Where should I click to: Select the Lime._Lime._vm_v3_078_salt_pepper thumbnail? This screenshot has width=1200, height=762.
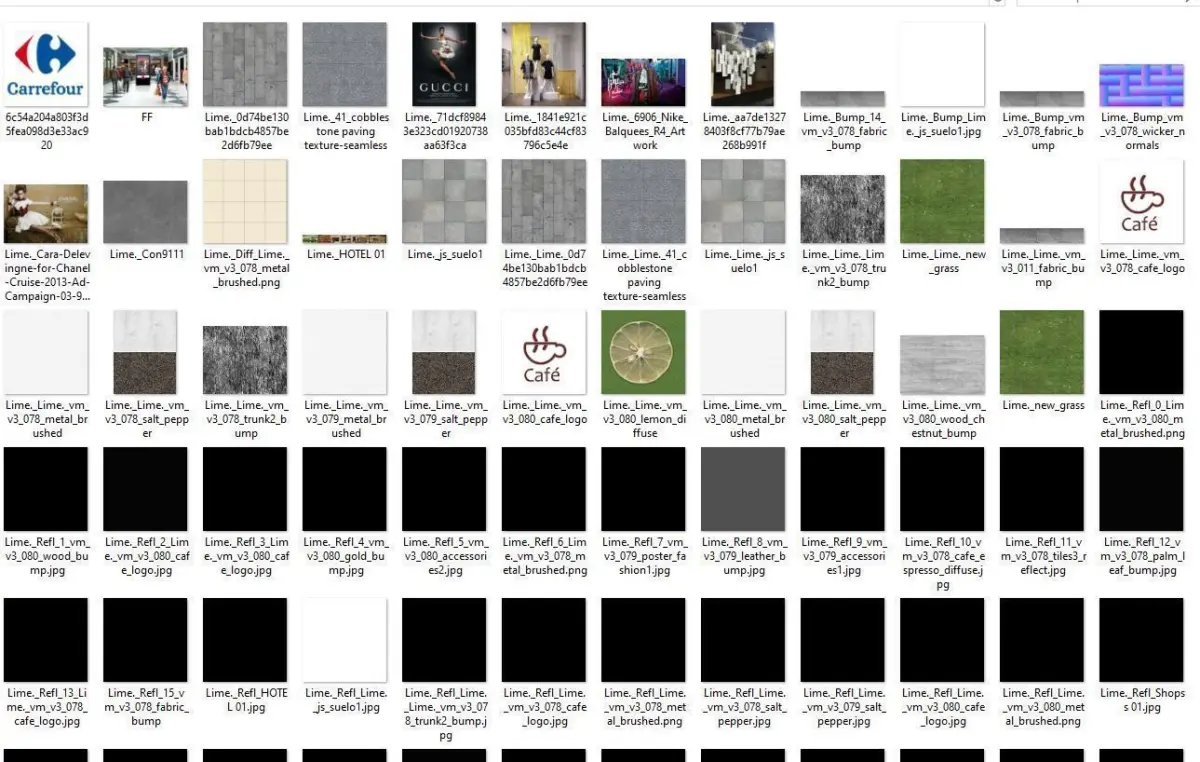pyautogui.click(x=146, y=352)
